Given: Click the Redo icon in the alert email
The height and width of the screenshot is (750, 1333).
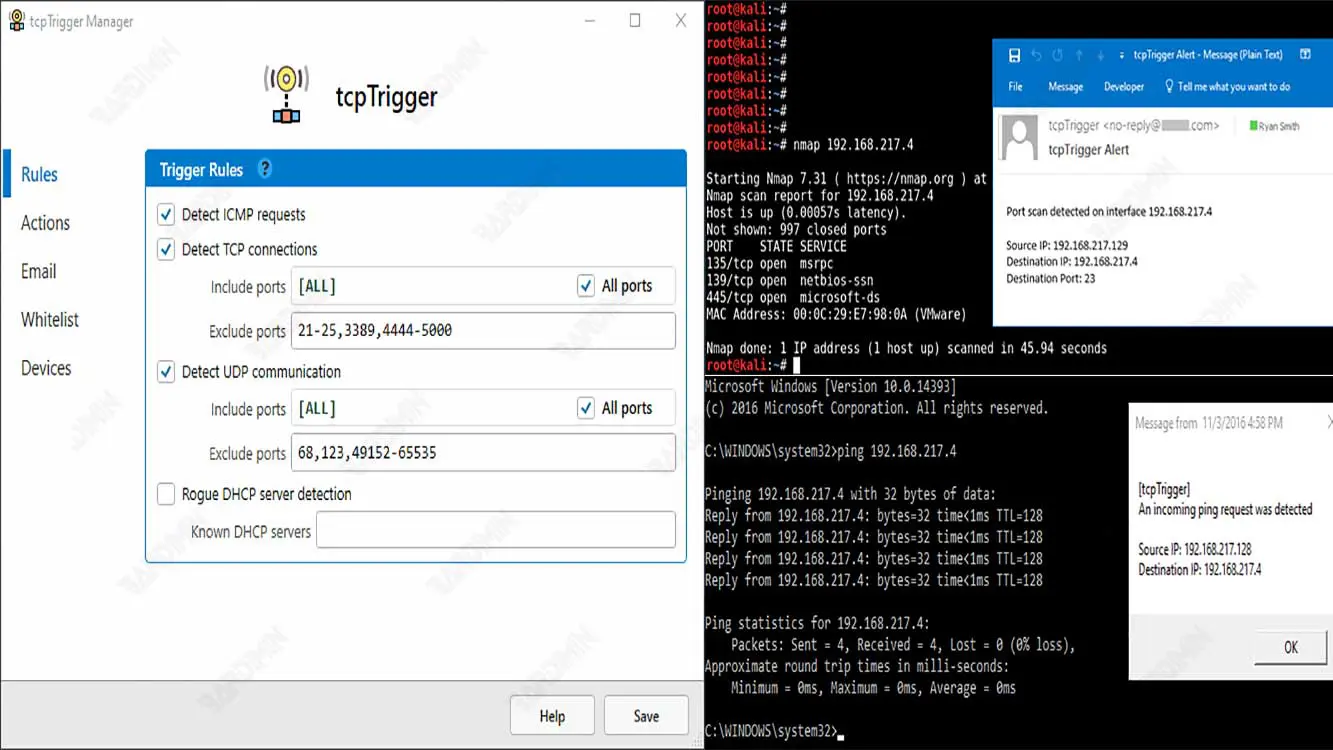Looking at the screenshot, I should click(x=1058, y=55).
